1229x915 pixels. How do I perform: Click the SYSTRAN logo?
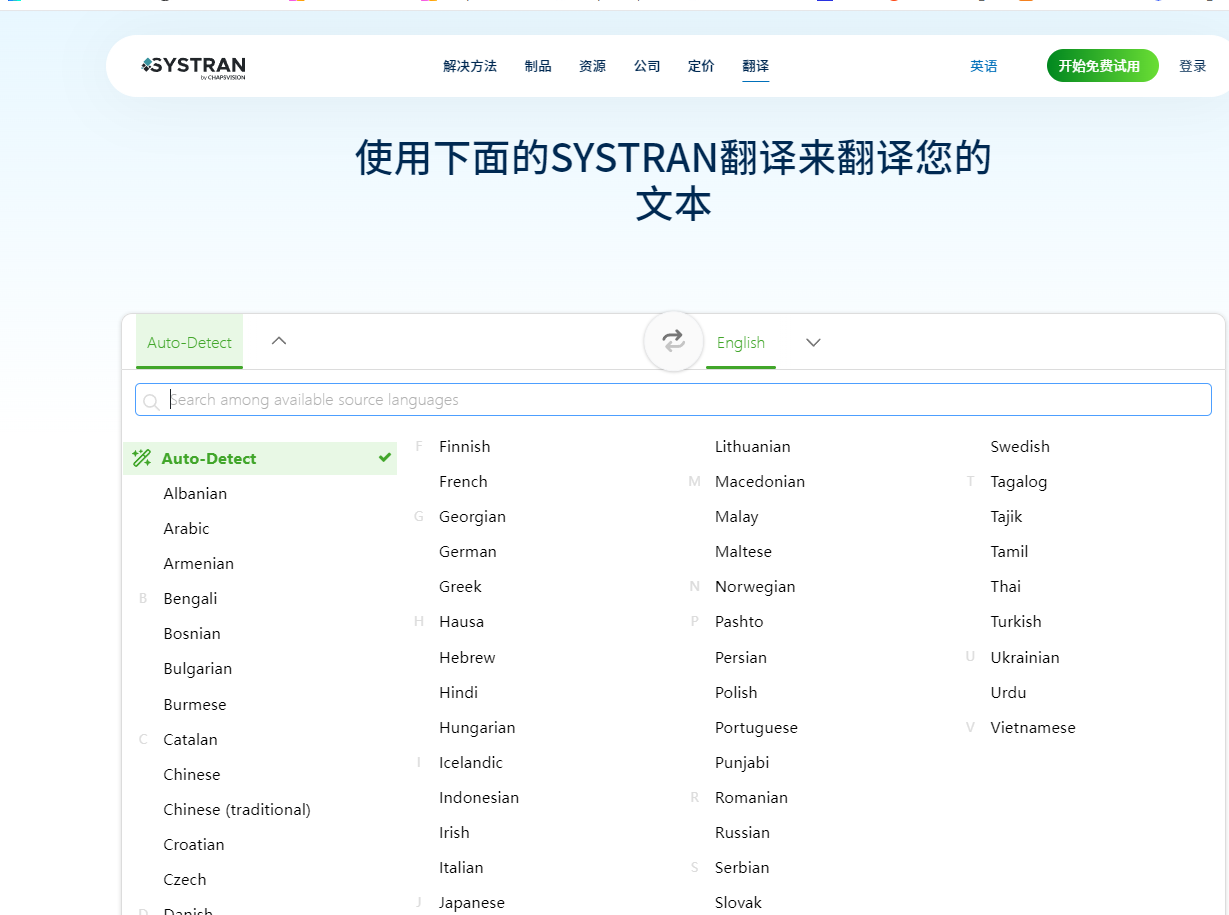pyautogui.click(x=193, y=67)
